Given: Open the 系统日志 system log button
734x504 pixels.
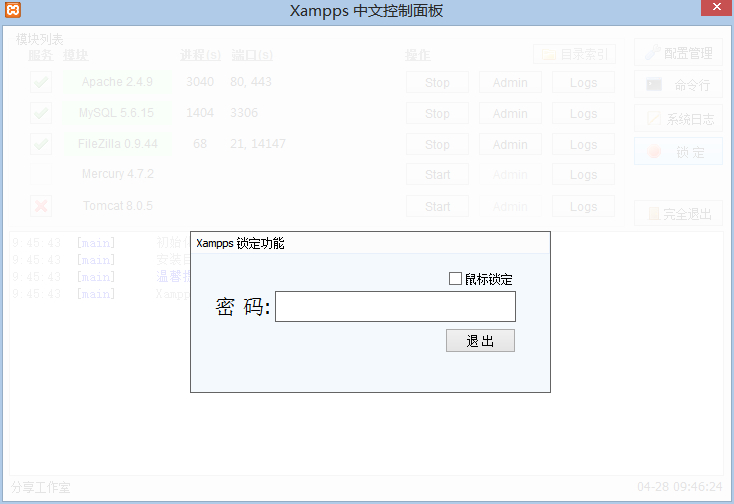Looking at the screenshot, I should click(678, 118).
